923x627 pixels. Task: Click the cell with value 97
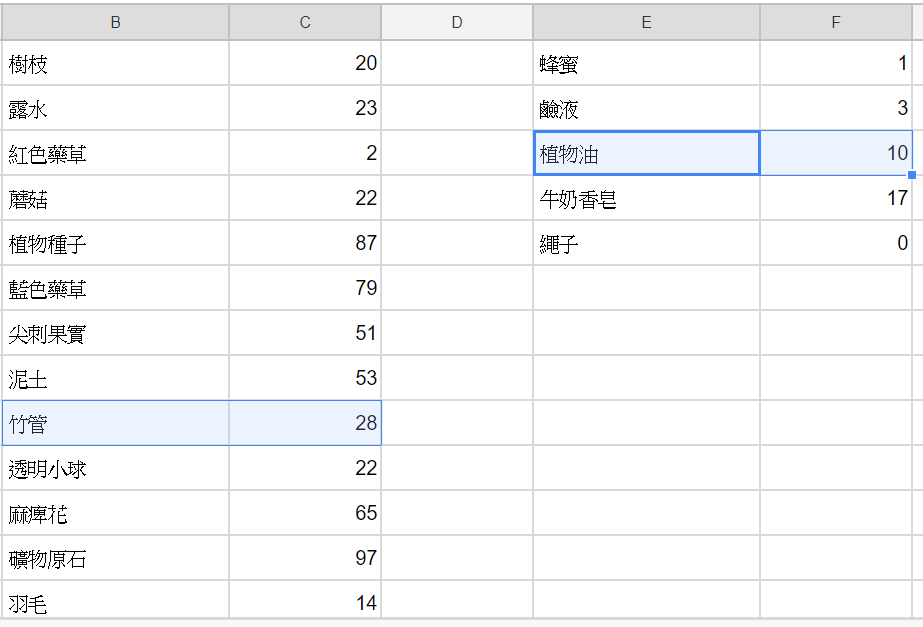[x=305, y=558]
